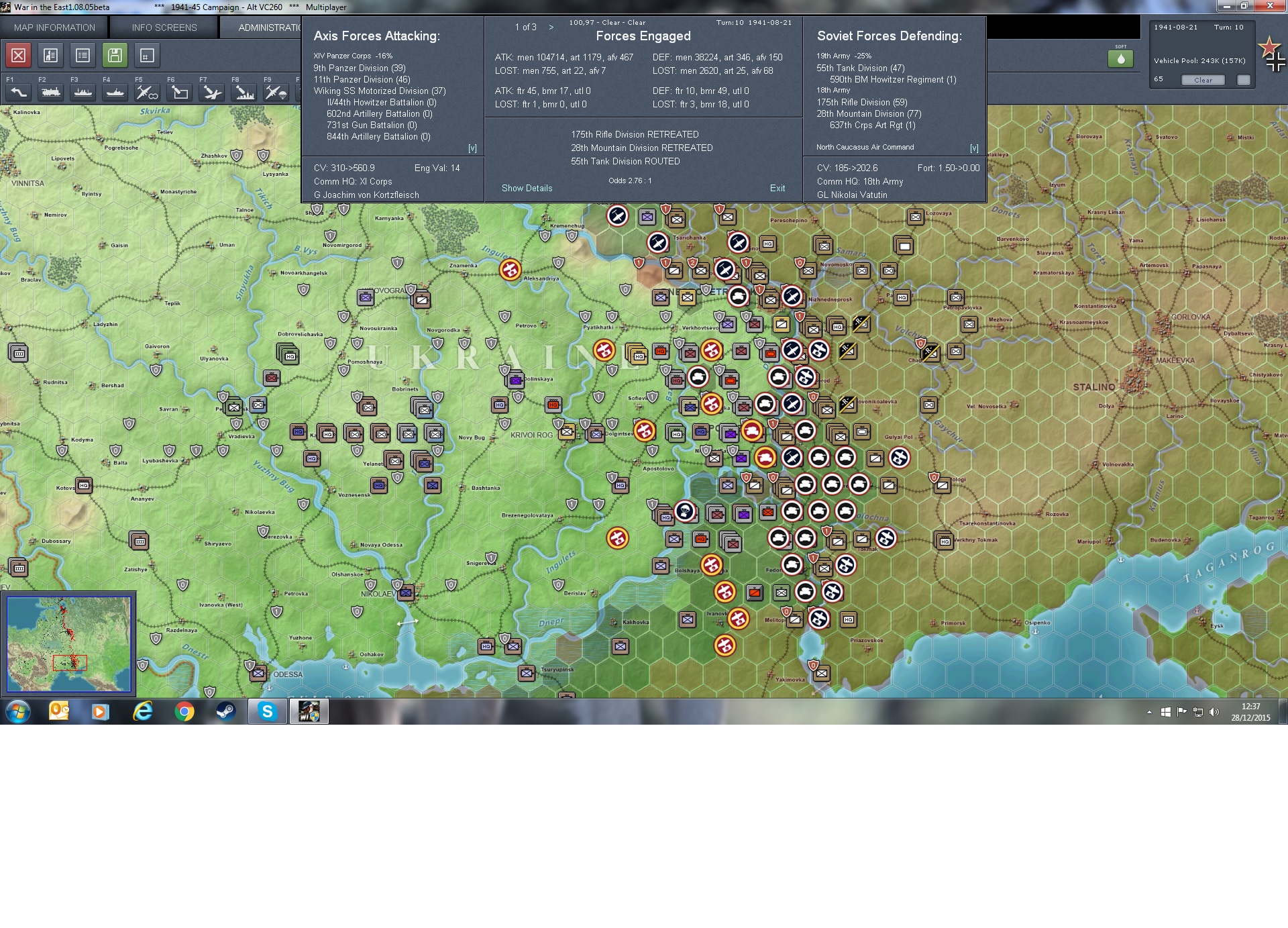Open Google Chrome from the taskbar

click(x=184, y=711)
